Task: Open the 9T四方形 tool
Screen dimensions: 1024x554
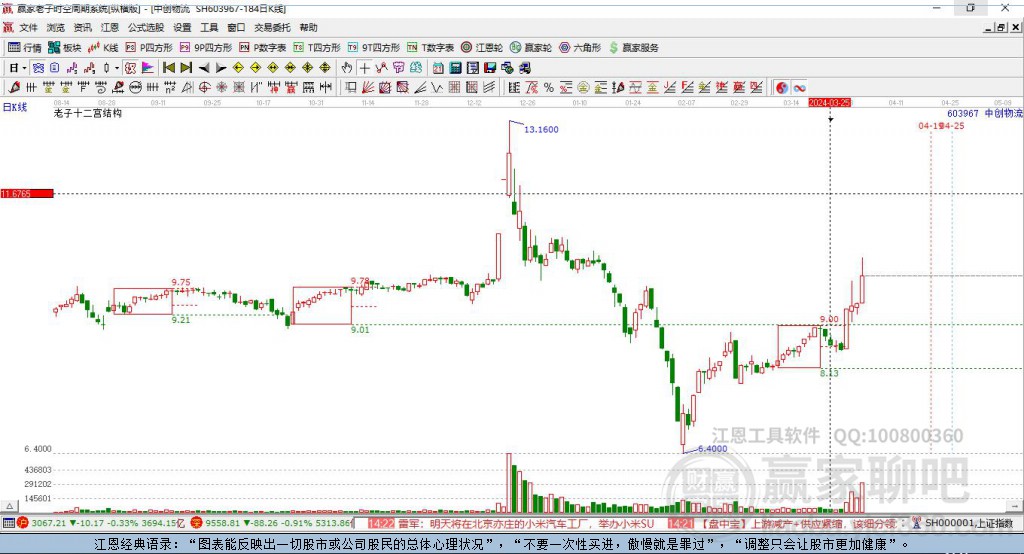Action: tap(374, 48)
